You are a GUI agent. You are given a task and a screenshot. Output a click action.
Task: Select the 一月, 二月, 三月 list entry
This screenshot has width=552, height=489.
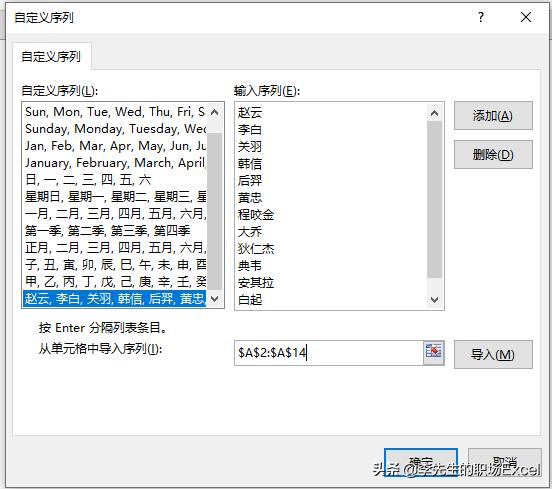click(115, 213)
